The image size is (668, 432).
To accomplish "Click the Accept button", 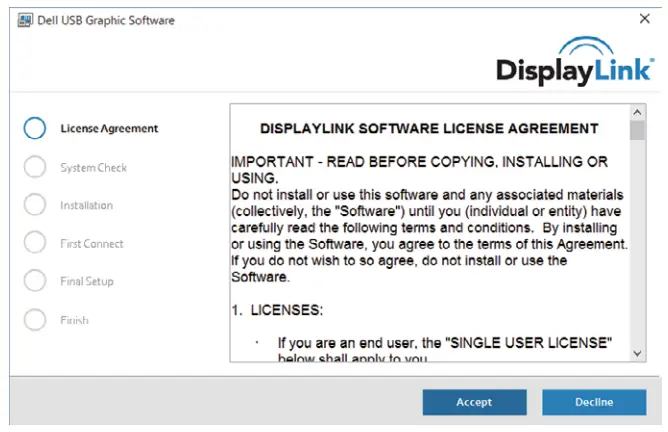I will (x=474, y=402).
